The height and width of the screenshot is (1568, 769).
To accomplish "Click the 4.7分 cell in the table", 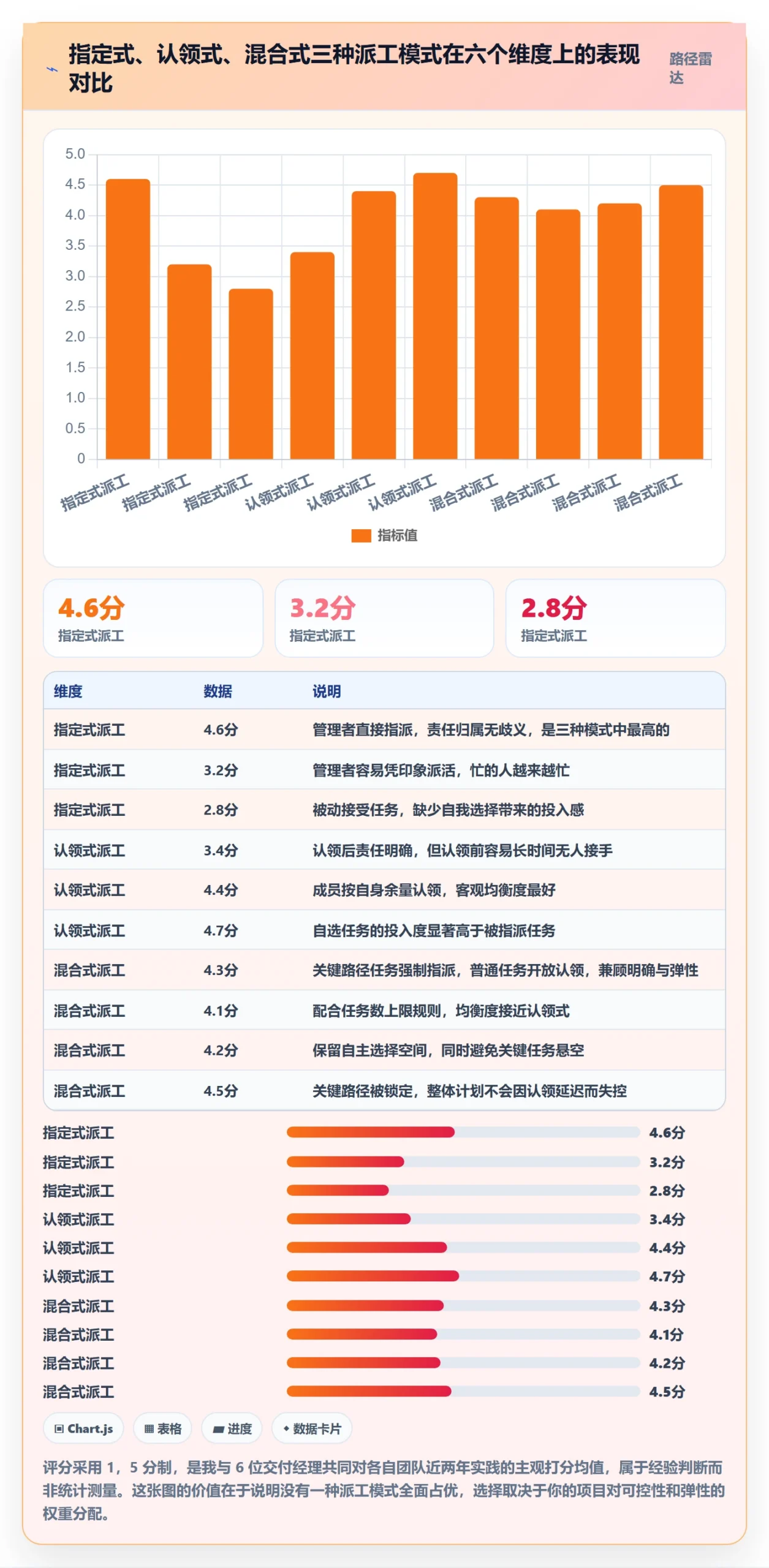I will (x=221, y=930).
